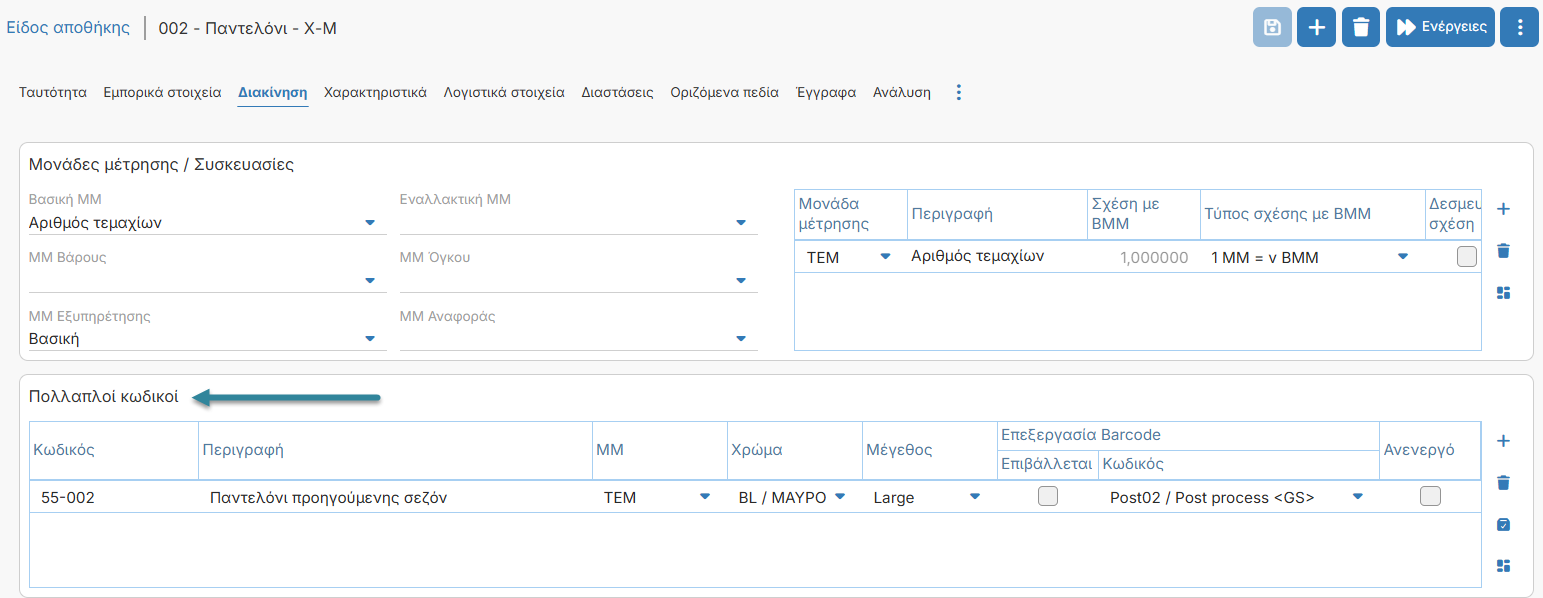
Task: Delete row from Πολλαπλοί κωδικοί grid
Action: pyautogui.click(x=1502, y=483)
